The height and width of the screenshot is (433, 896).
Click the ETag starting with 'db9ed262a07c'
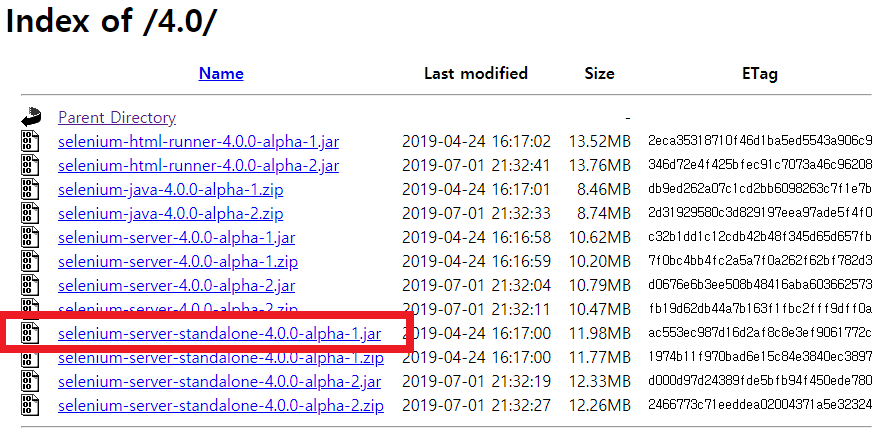[x=760, y=189]
